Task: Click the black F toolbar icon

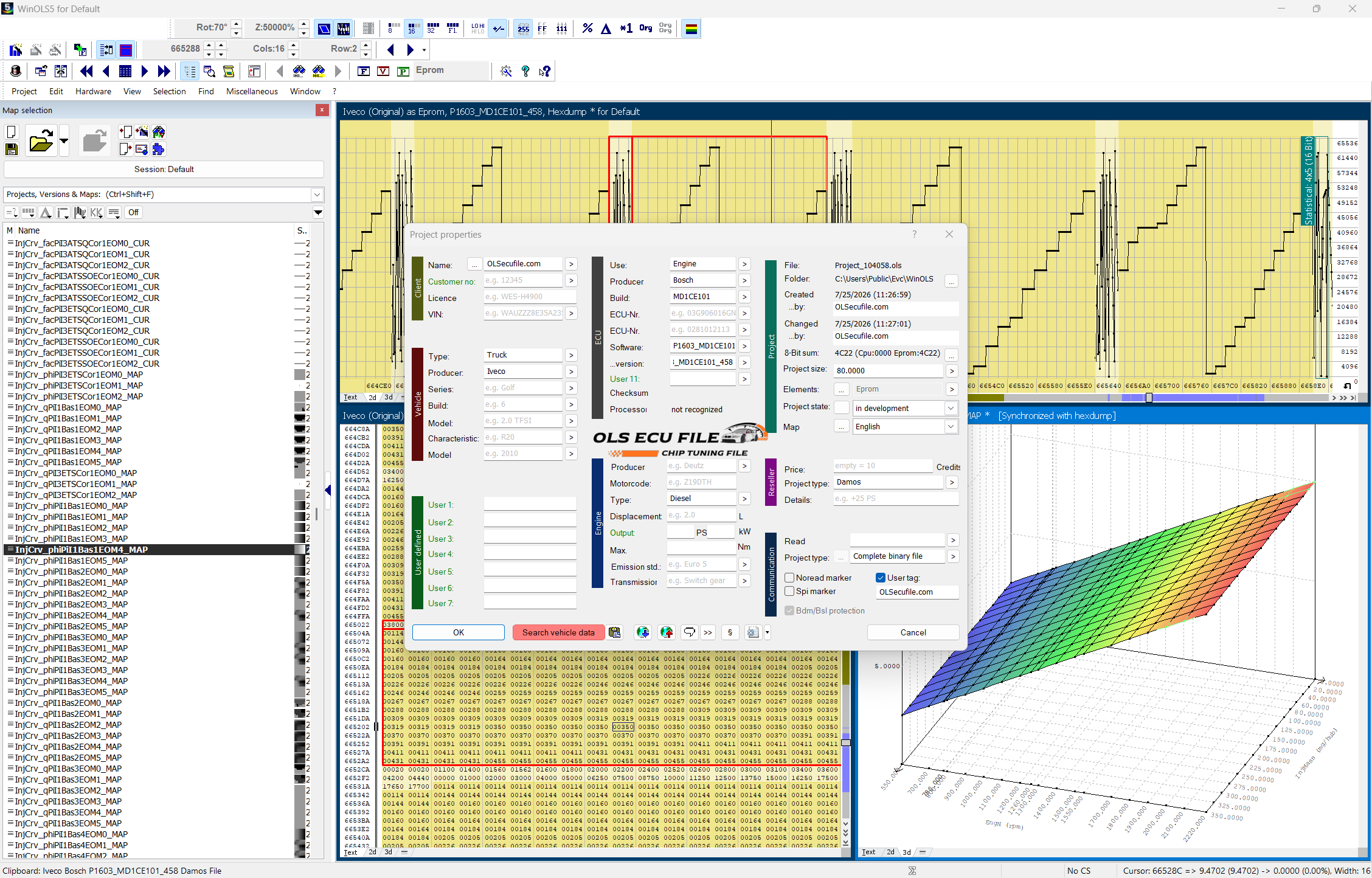Action: coord(364,71)
